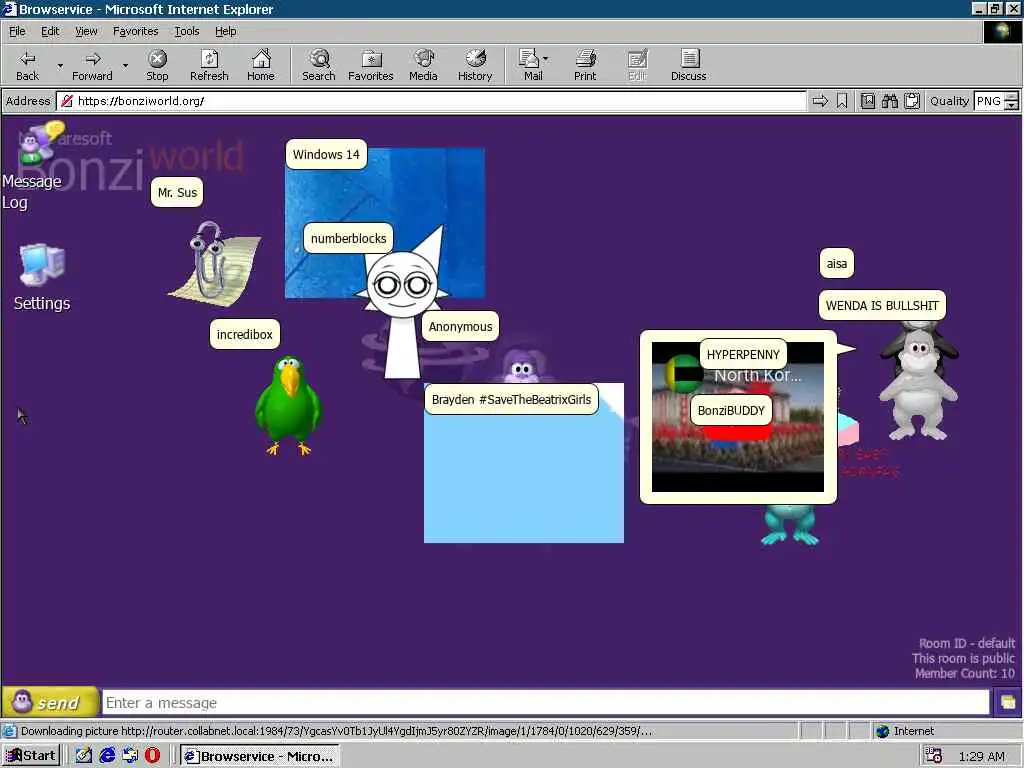This screenshot has height=768, width=1024.
Task: Open the Help menu
Action: point(225,31)
